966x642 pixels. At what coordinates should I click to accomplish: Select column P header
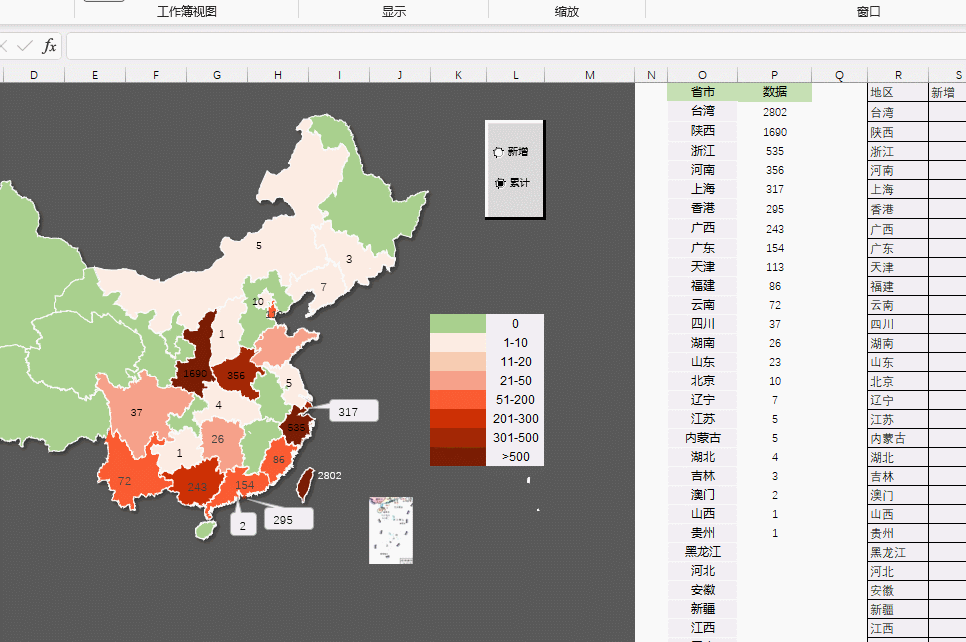pyautogui.click(x=774, y=75)
